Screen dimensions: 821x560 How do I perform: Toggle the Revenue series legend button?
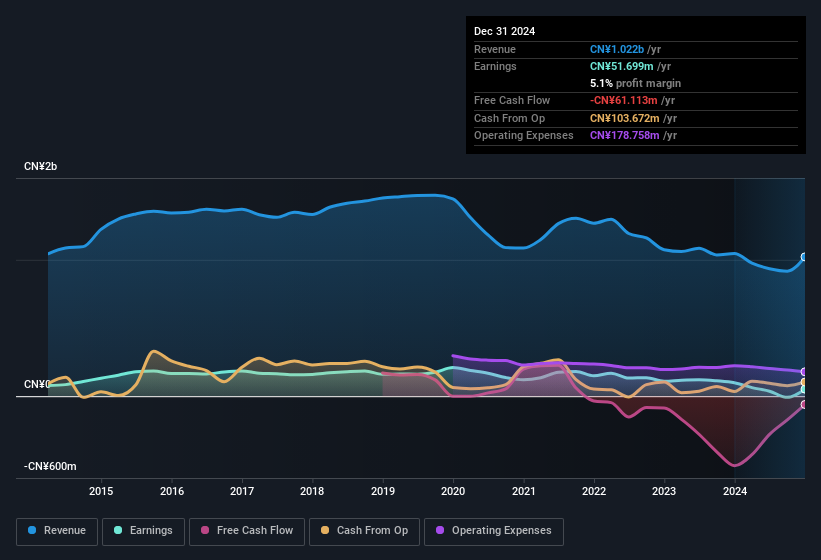(x=57, y=531)
